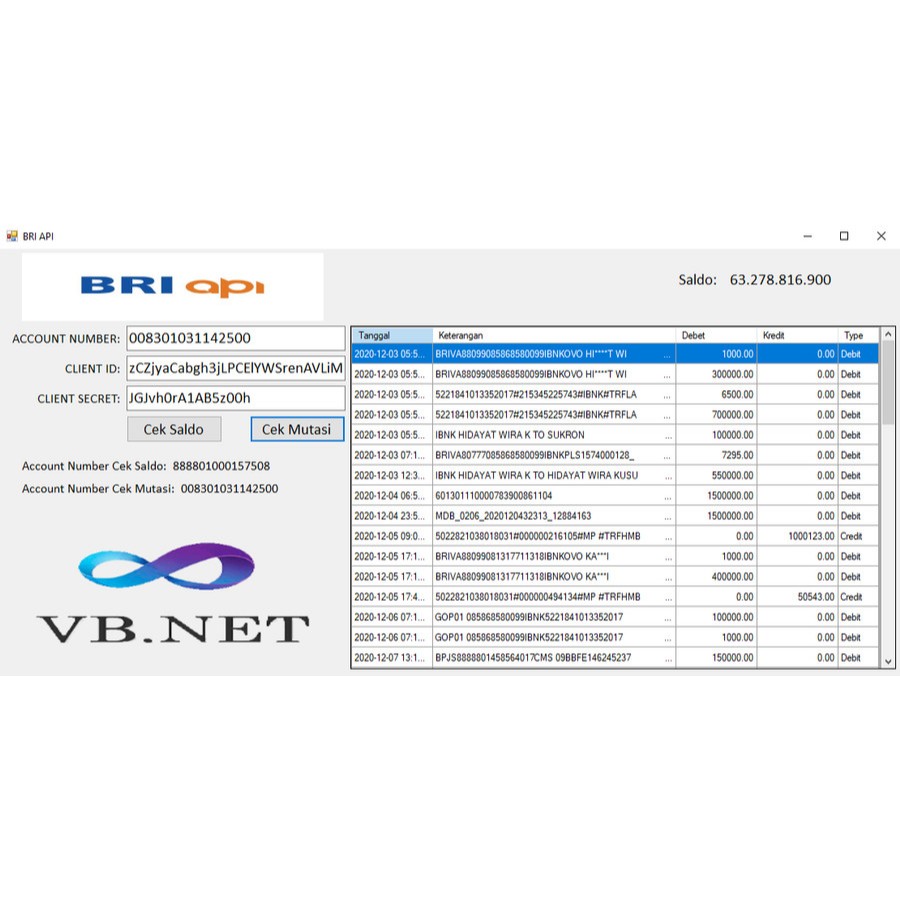900x900 pixels.
Task: Click the CLIENT SECRET input field
Action: click(236, 398)
